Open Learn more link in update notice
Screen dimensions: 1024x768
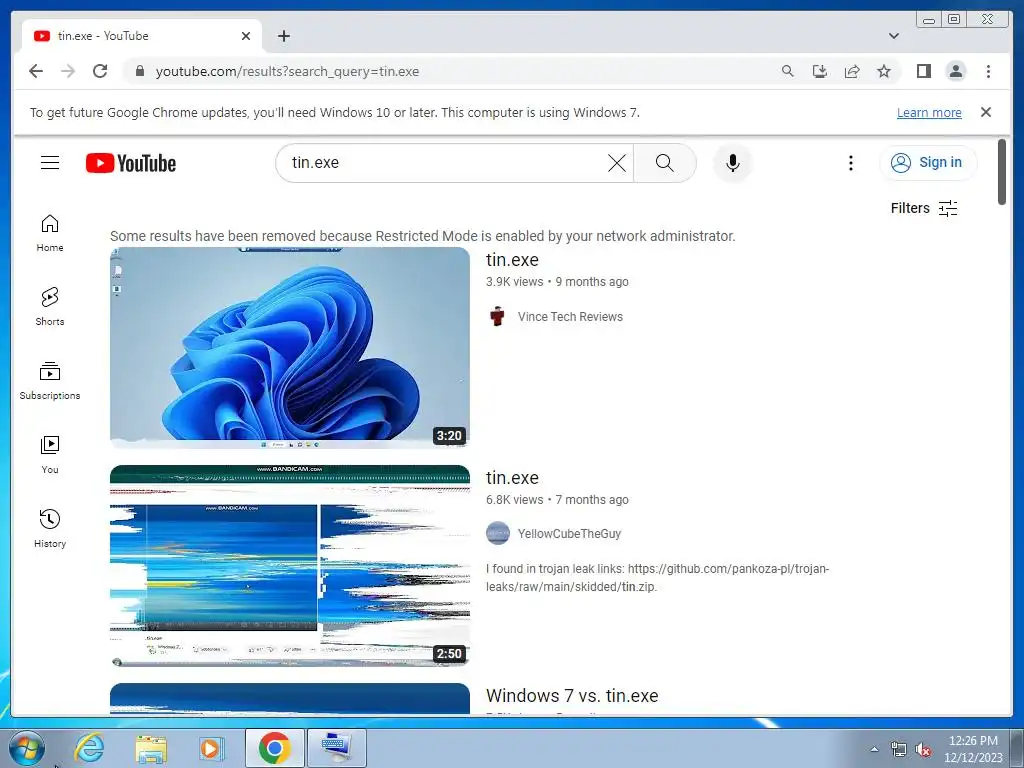929,112
